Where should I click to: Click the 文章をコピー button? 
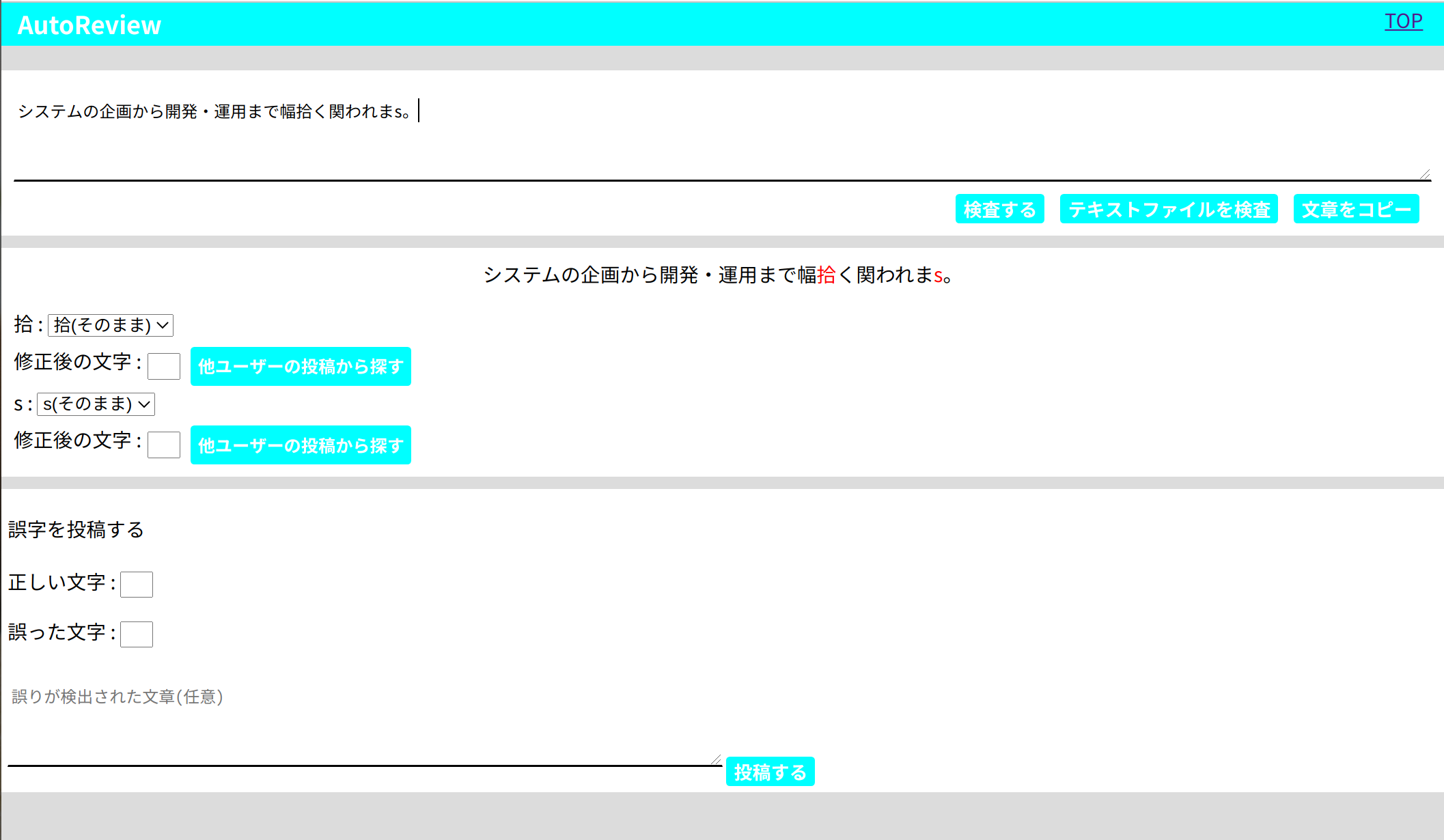1356,209
